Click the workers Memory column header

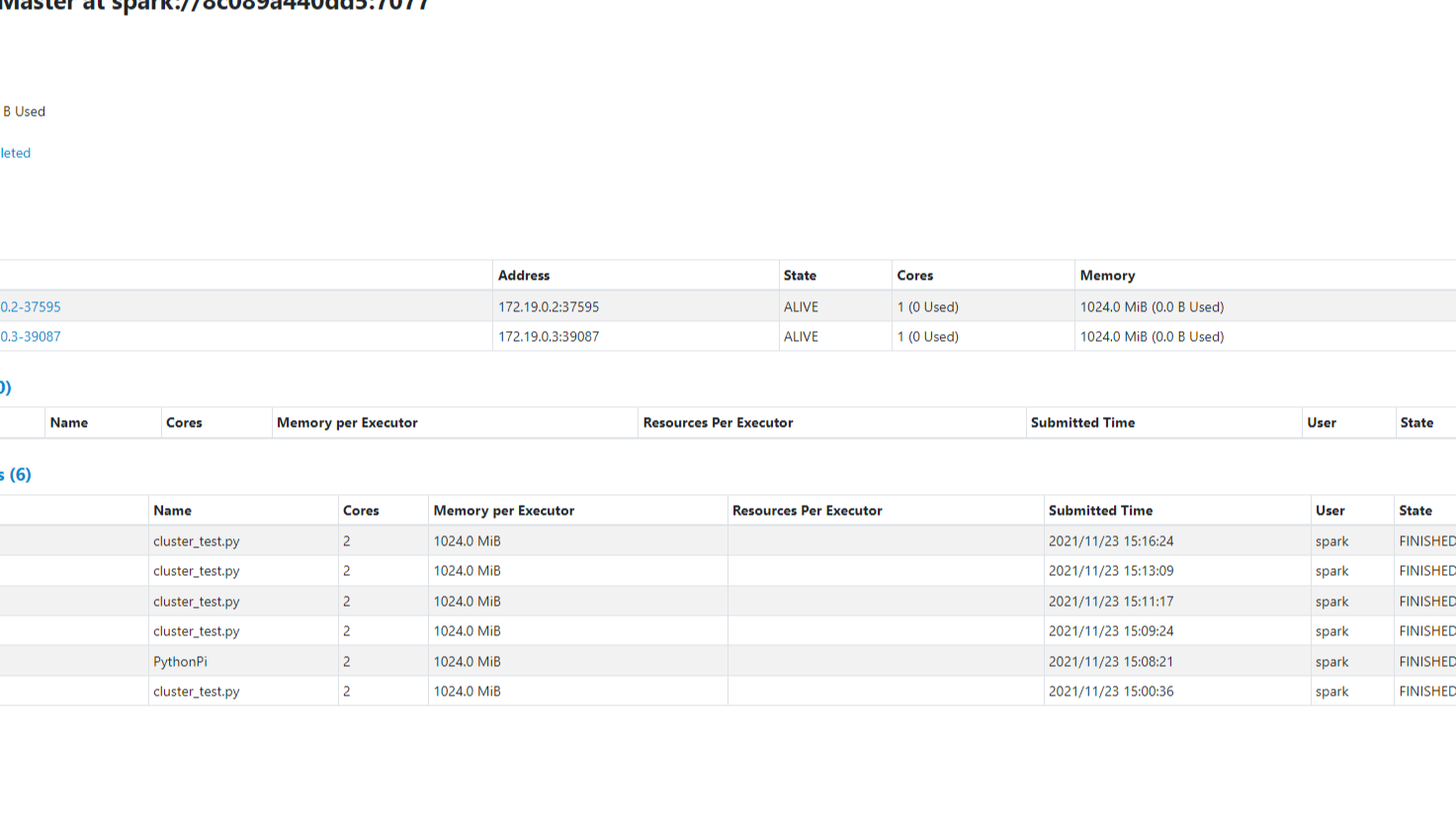pos(1107,276)
